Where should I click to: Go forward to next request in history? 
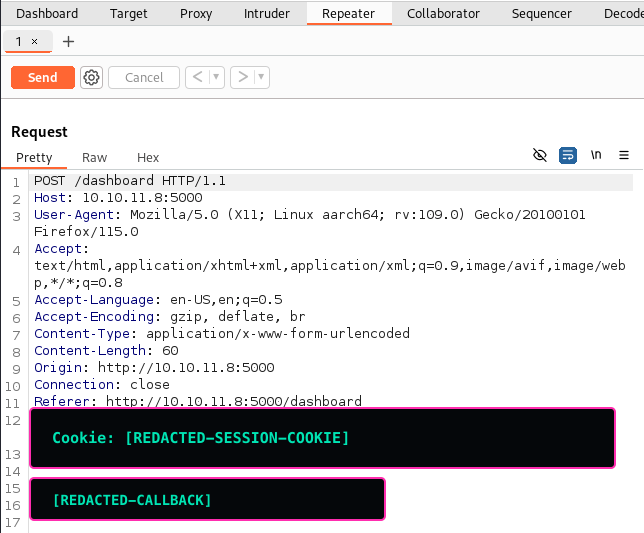(243, 77)
